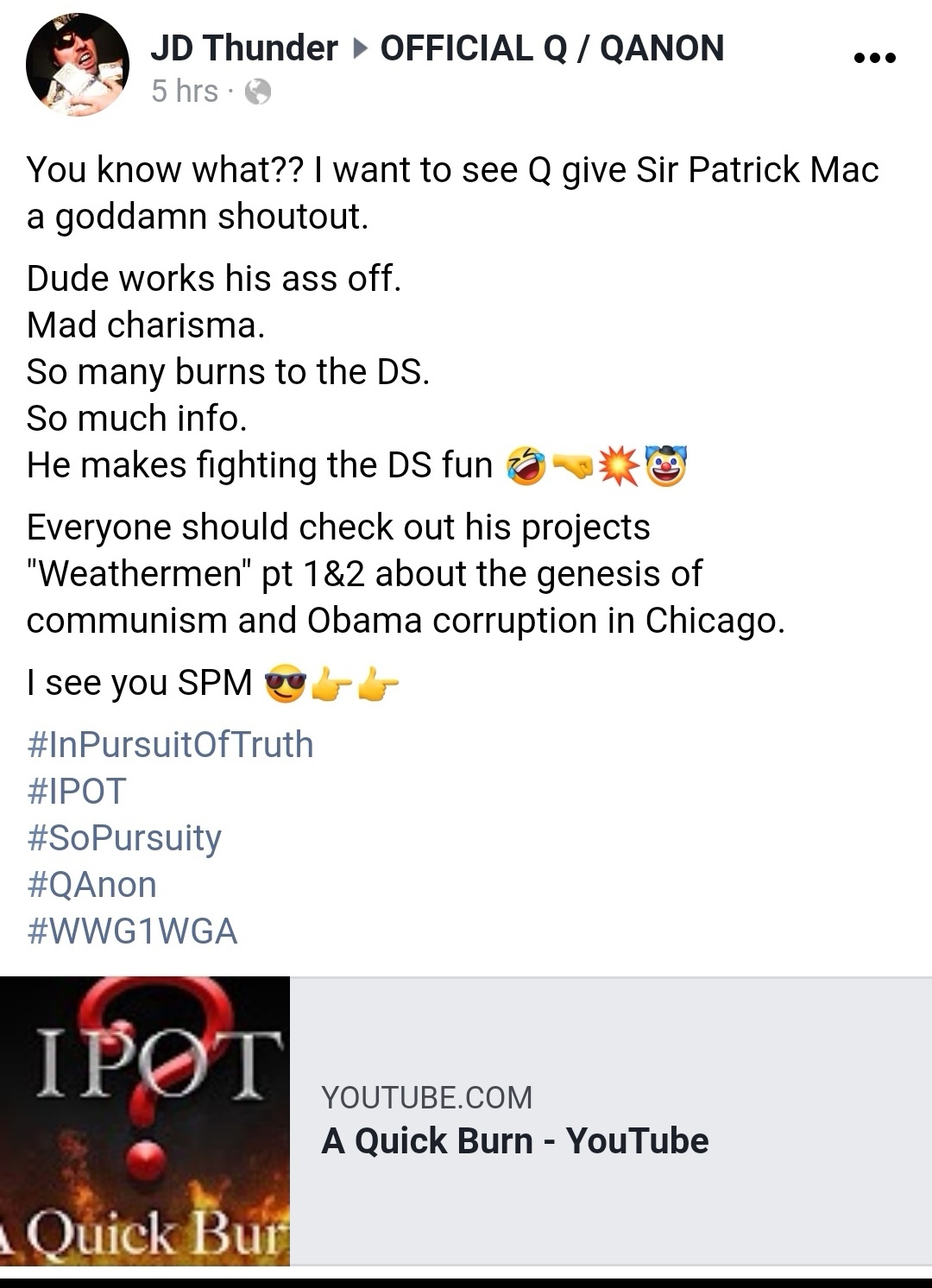Screen dimensions: 932x1288
Task: Open the OFFICIAL Q / QANON group
Action: [552, 48]
